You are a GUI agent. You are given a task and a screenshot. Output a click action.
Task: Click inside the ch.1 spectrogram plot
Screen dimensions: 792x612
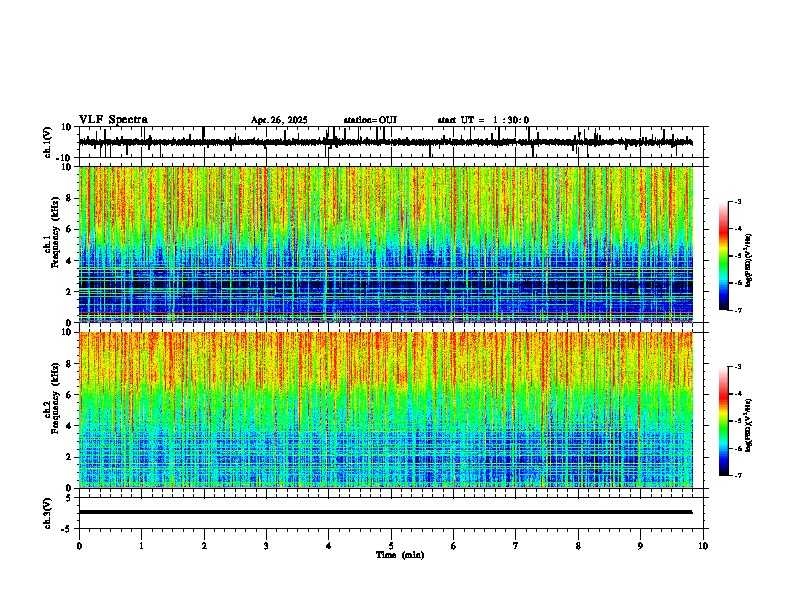(x=386, y=244)
